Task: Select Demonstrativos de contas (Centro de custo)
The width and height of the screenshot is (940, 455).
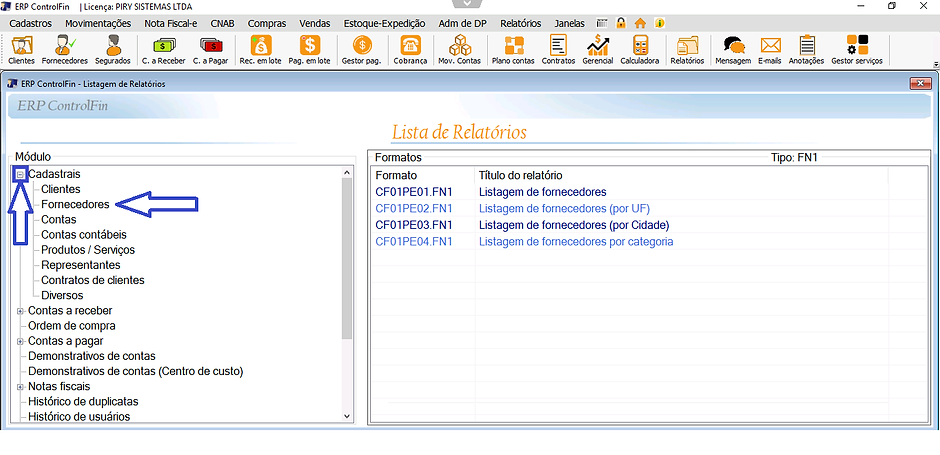Action: tap(135, 372)
